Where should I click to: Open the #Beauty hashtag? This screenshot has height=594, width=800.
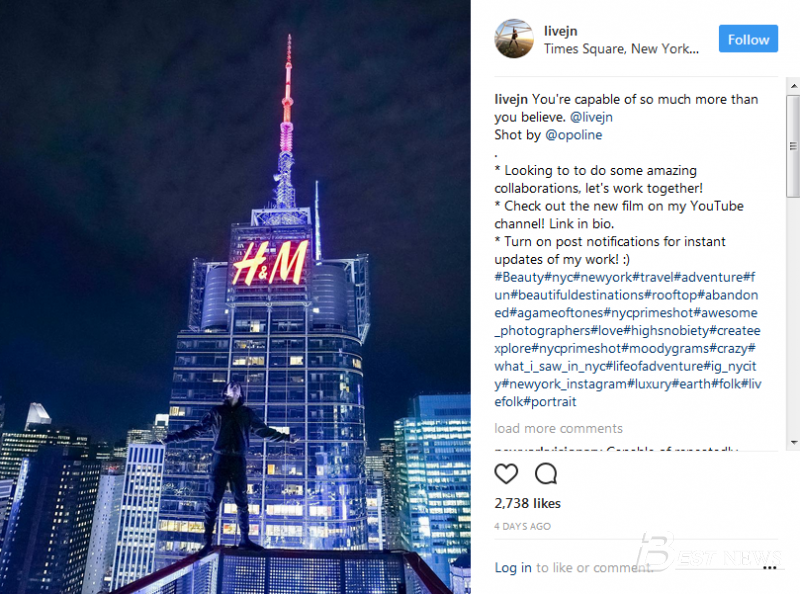(x=519, y=277)
